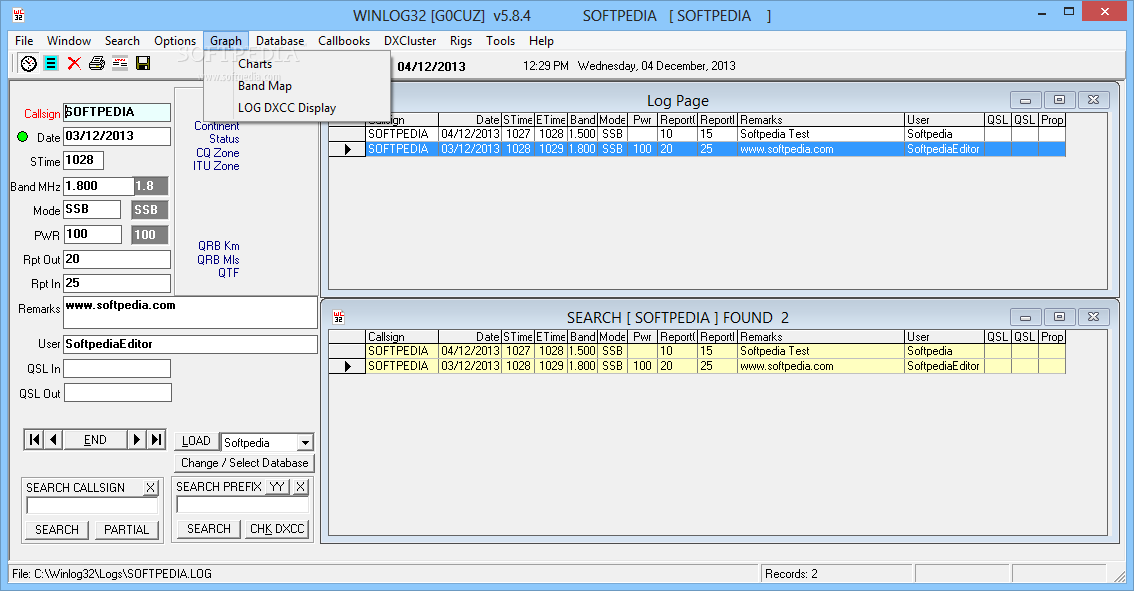Maximize the Log Page child window
Screen dimensions: 1134x591
(x=1060, y=100)
